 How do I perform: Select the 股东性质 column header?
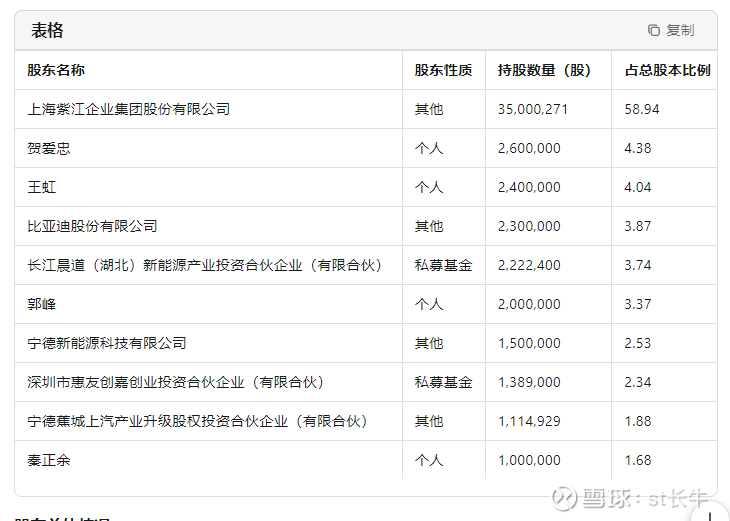tap(443, 70)
